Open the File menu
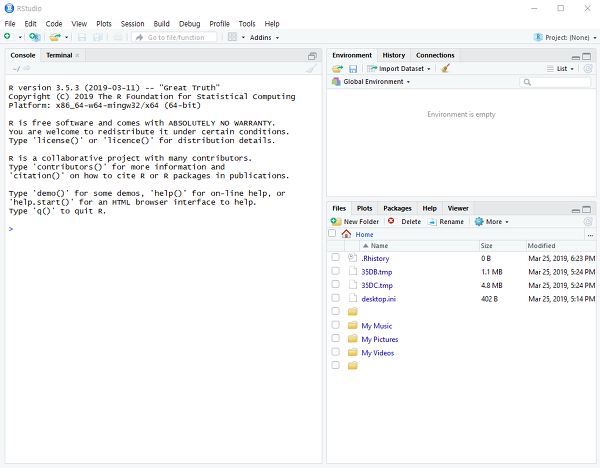The width and height of the screenshot is (600, 468). (10, 24)
